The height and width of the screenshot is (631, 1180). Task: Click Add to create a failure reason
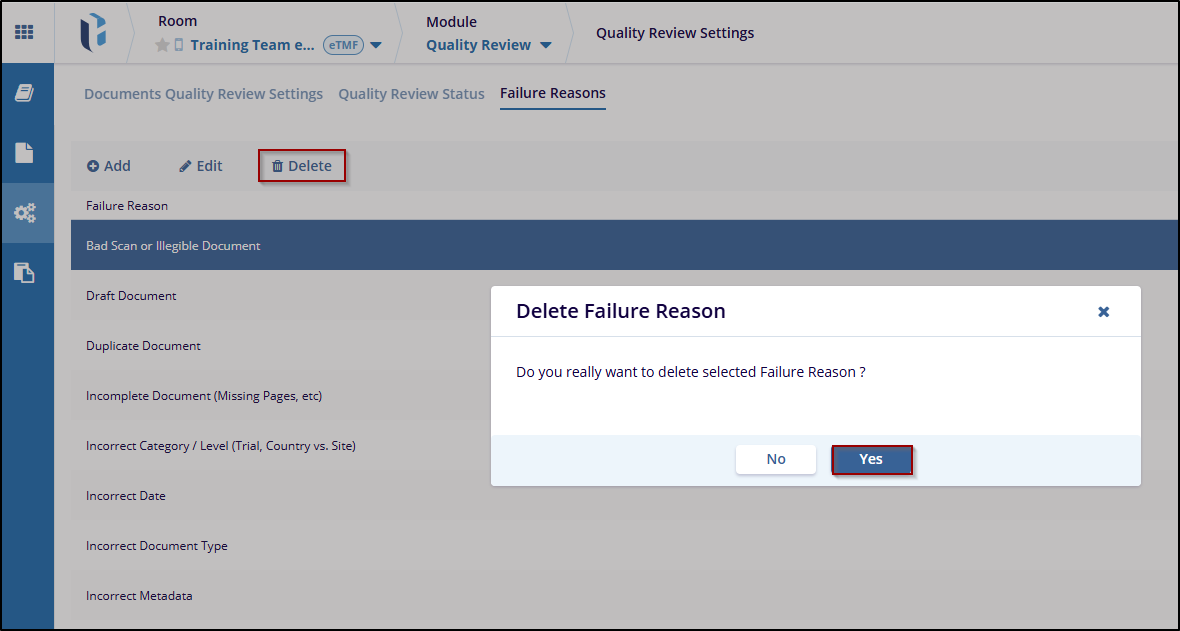[x=109, y=166]
